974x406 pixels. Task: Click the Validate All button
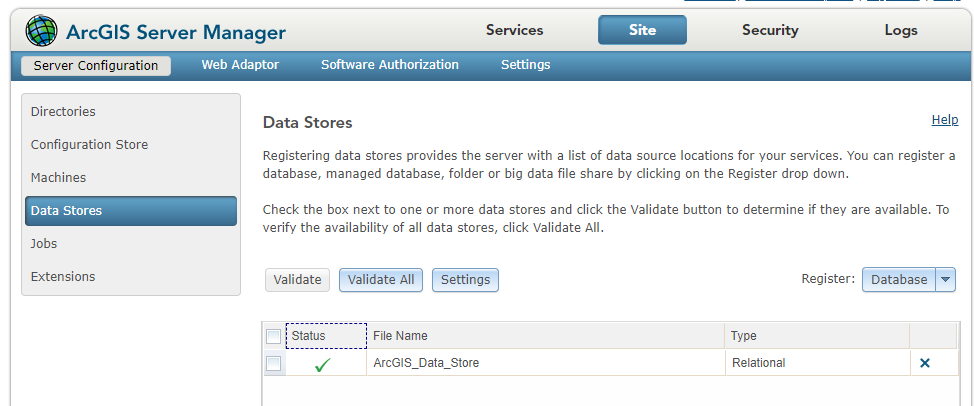pyautogui.click(x=381, y=280)
